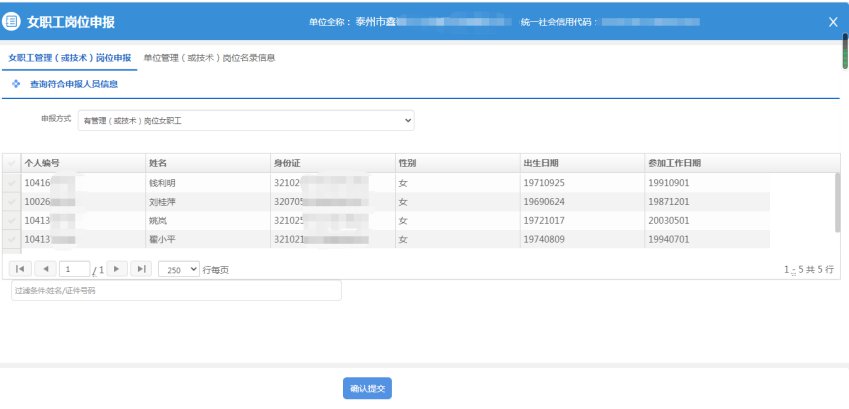This screenshot has height=409, width=849.
Task: Toggle the checkbox next to 霍小平
Action: 11,240
